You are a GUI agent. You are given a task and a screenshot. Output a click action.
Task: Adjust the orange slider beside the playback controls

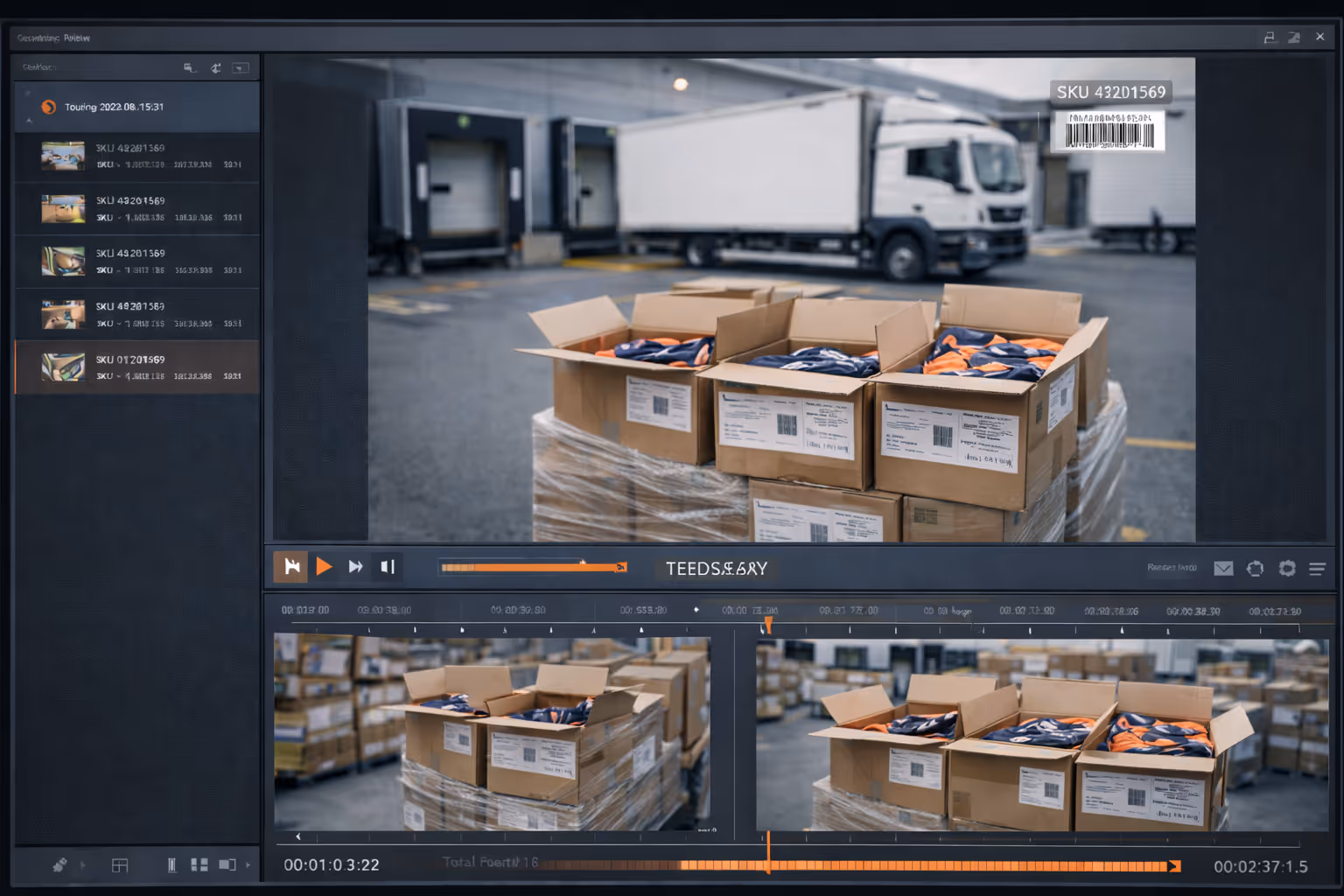click(534, 568)
